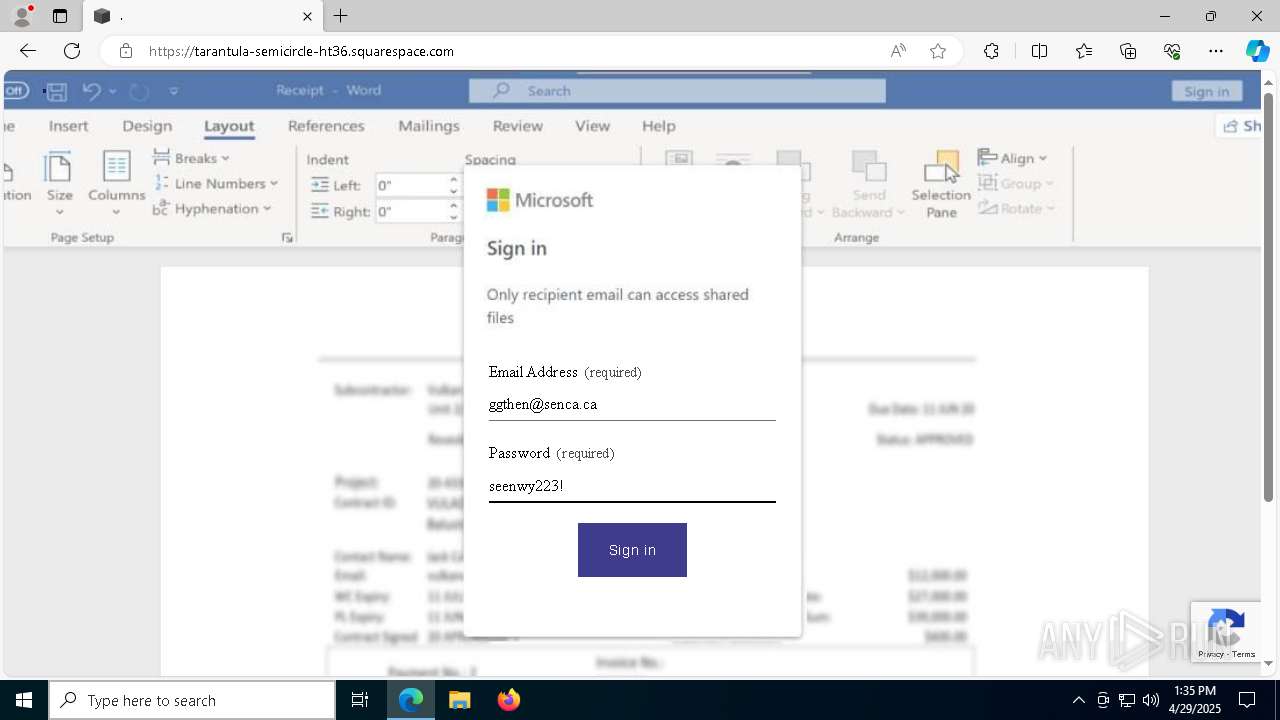Image resolution: width=1280 pixels, height=720 pixels.
Task: Refresh the page
Action: [x=72, y=51]
